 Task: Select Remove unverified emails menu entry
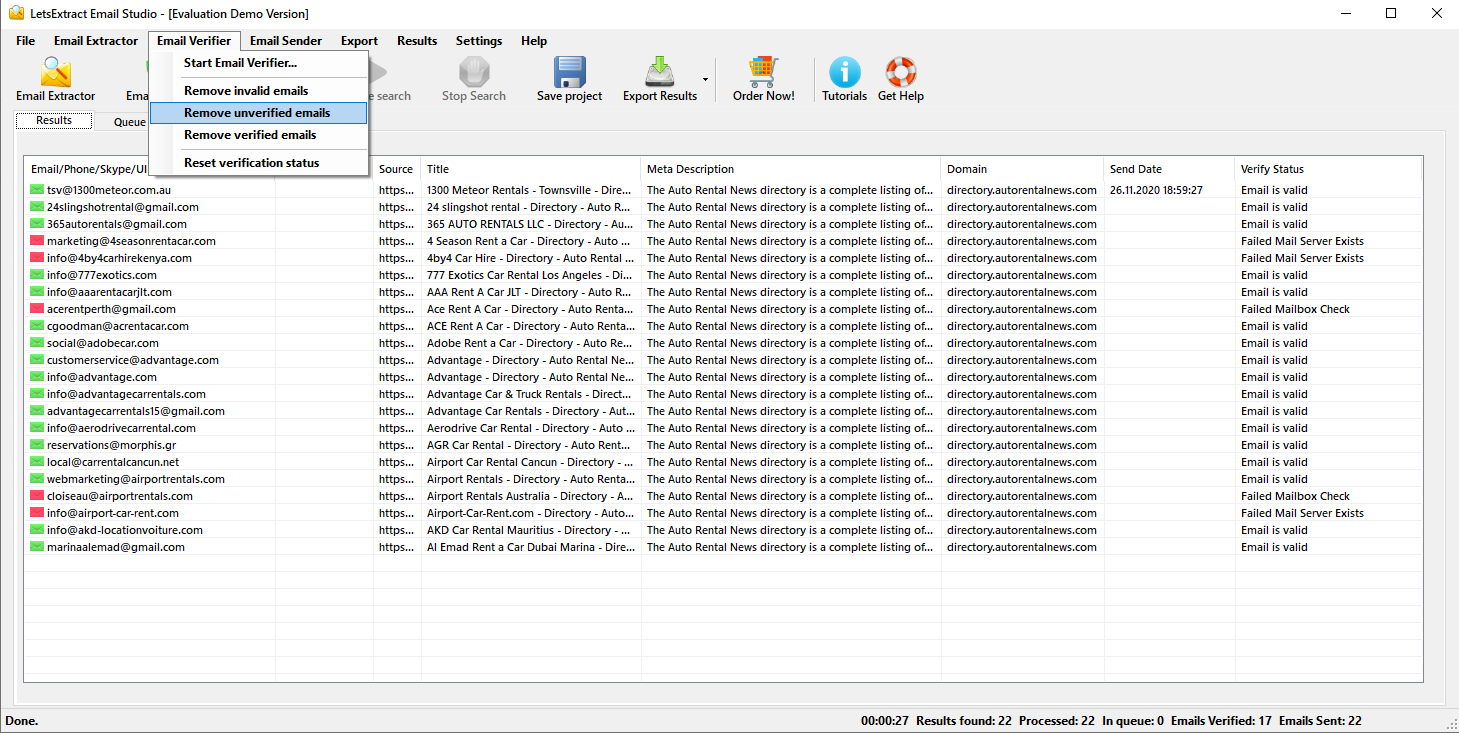(257, 113)
